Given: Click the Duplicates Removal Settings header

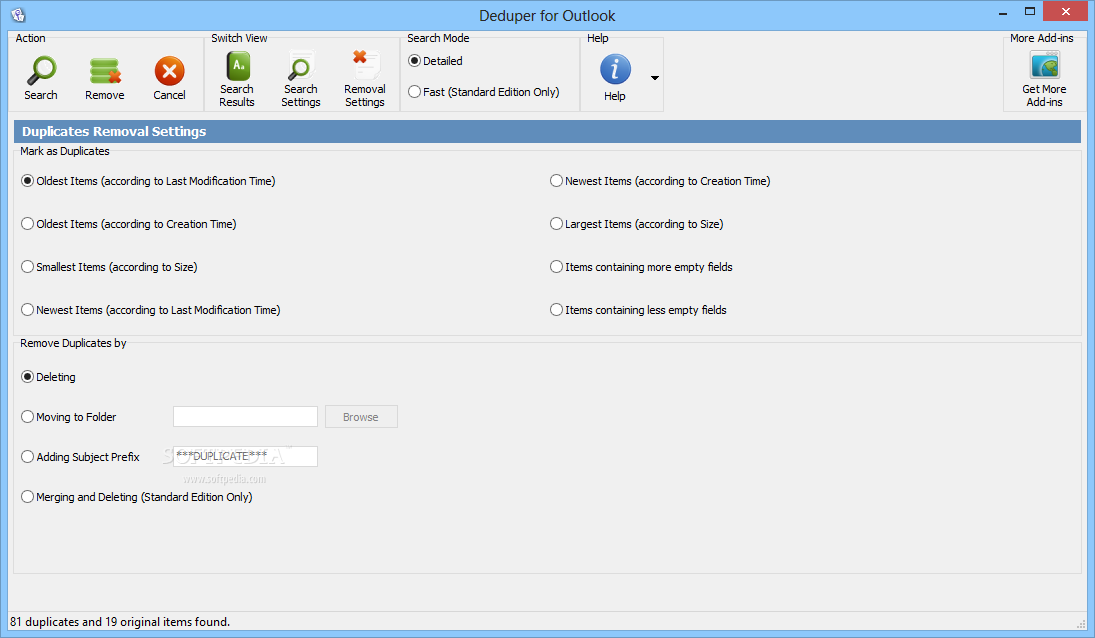Looking at the screenshot, I should [548, 131].
